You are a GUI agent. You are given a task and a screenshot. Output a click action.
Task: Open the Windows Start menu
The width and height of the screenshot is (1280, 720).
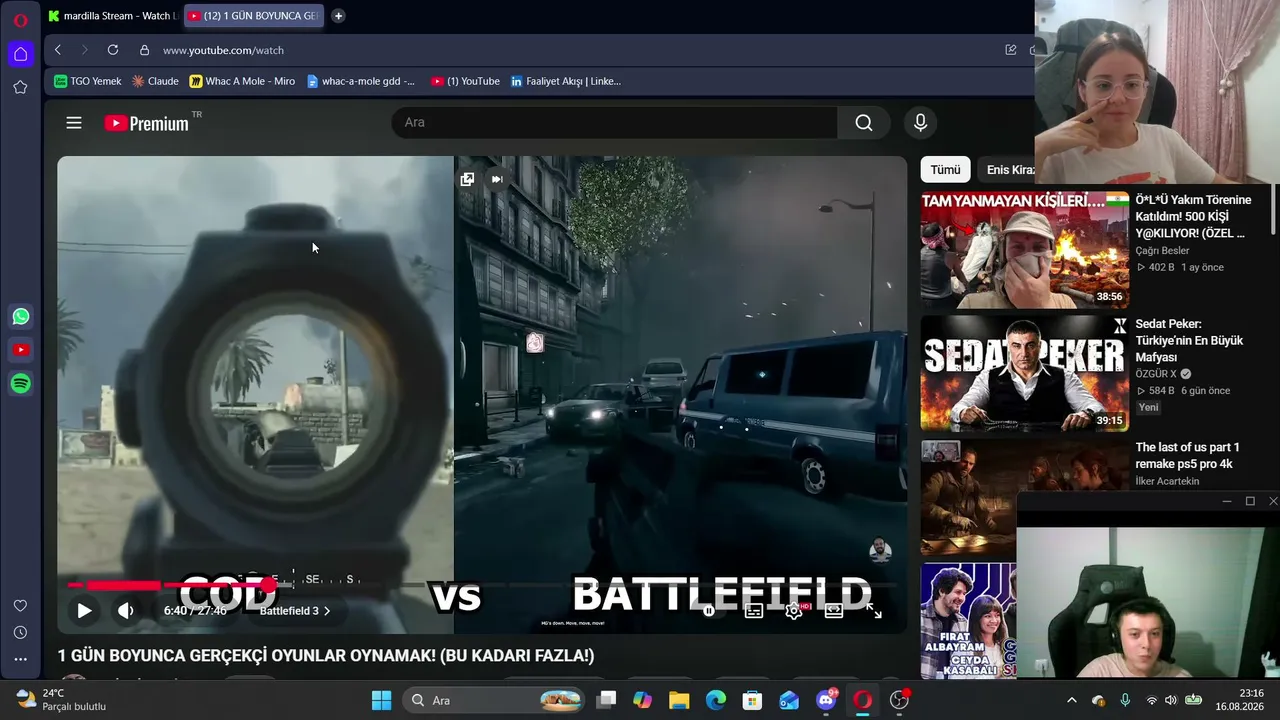click(382, 700)
